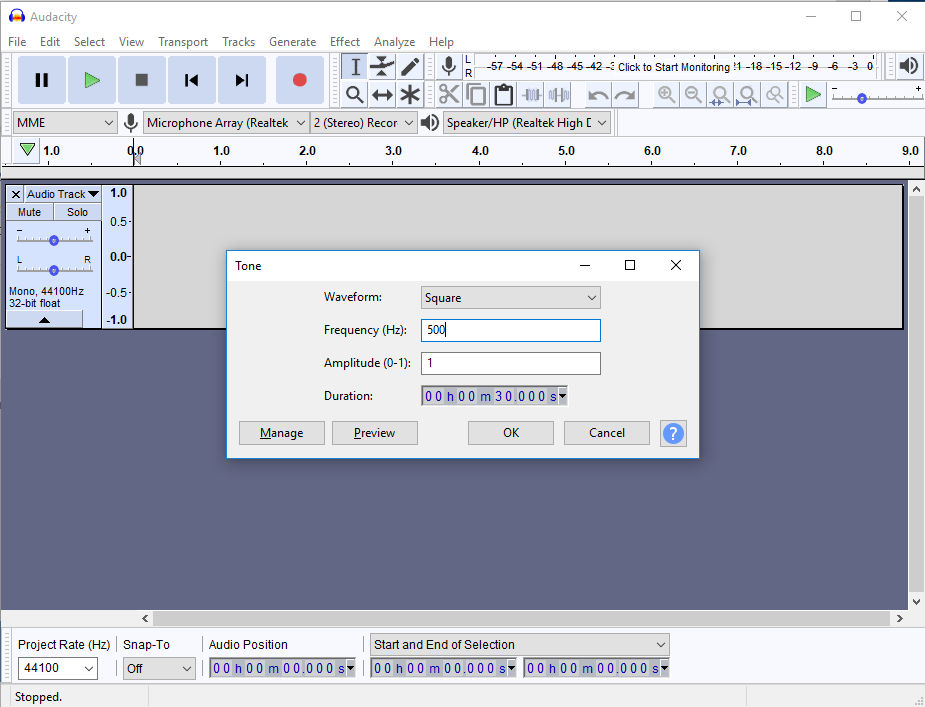Open the Generate menu

click(x=292, y=42)
